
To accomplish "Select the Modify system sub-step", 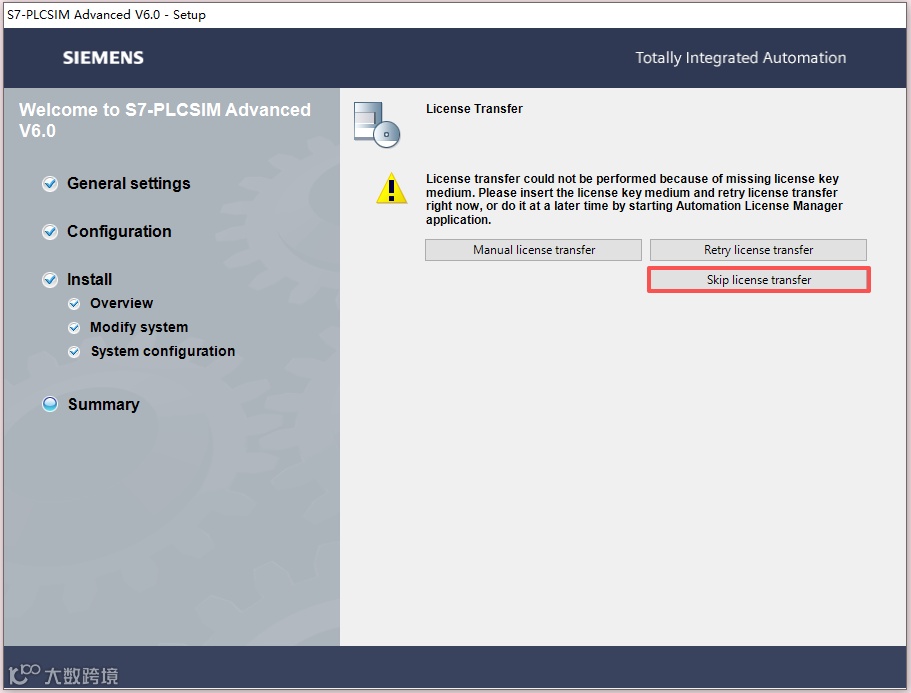I will coord(139,327).
